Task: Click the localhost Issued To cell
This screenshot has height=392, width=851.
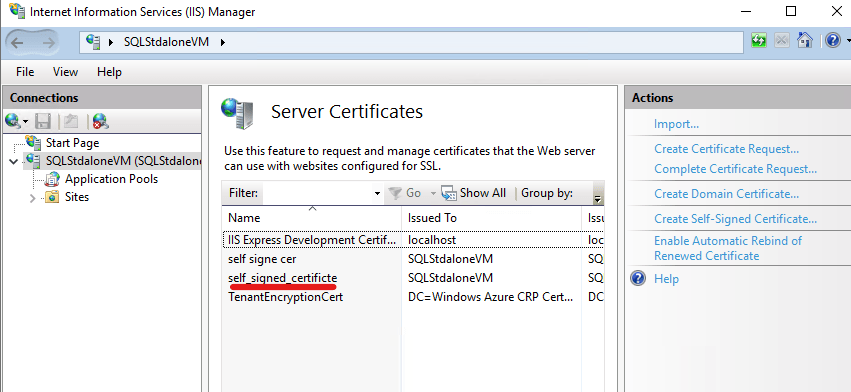Action: (432, 240)
